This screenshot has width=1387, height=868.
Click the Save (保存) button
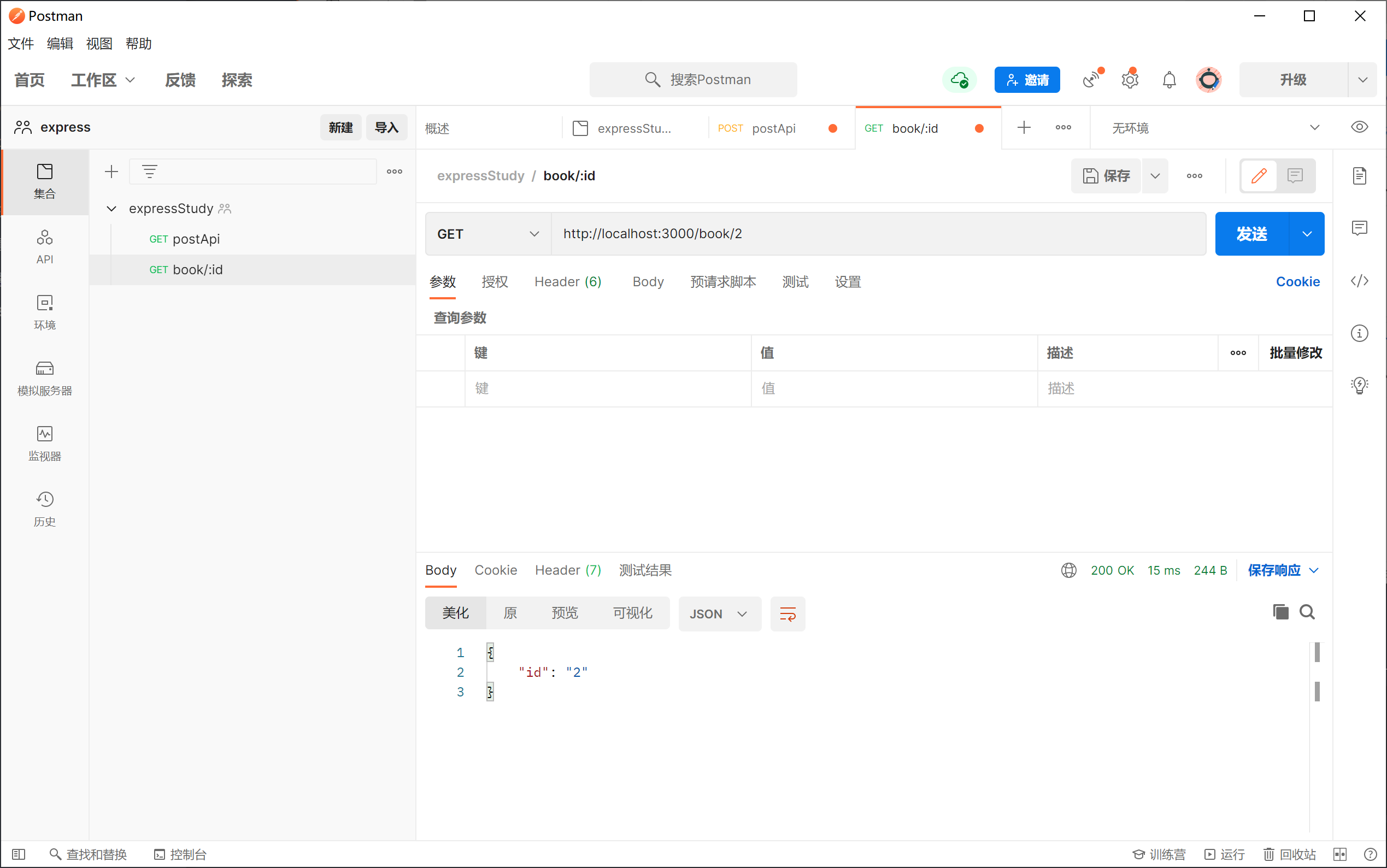click(1106, 176)
